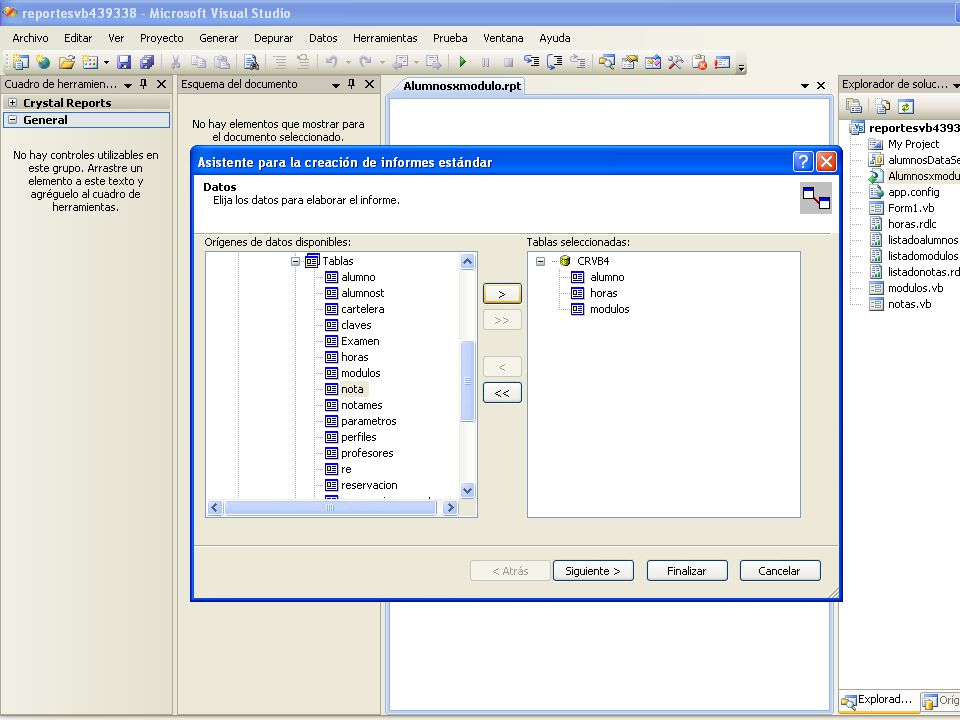The height and width of the screenshot is (720, 960).
Task: Open the toolbar options overflow arrow
Action: tap(741, 67)
